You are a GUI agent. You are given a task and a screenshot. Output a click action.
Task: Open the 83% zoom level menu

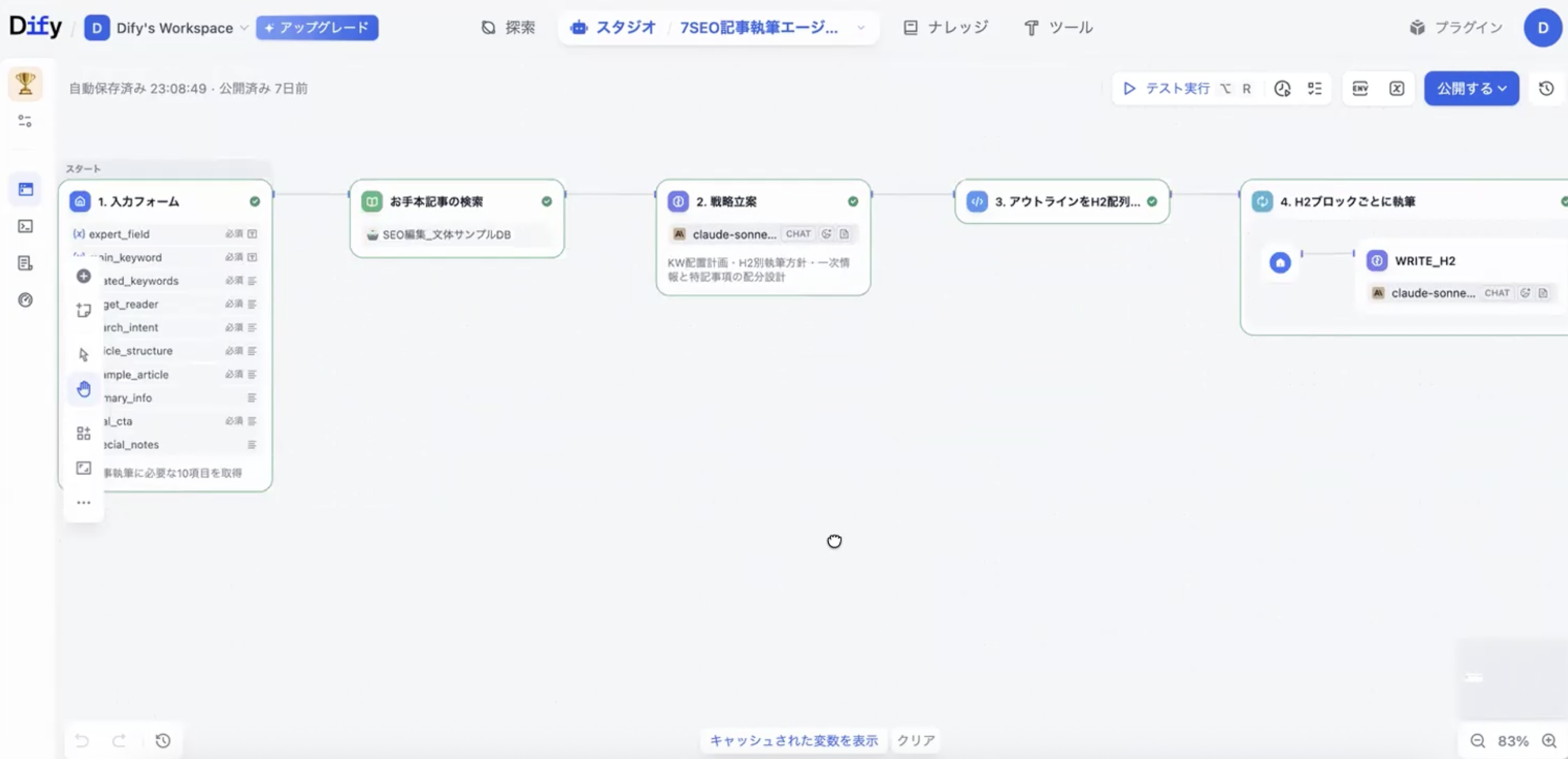pos(1513,741)
